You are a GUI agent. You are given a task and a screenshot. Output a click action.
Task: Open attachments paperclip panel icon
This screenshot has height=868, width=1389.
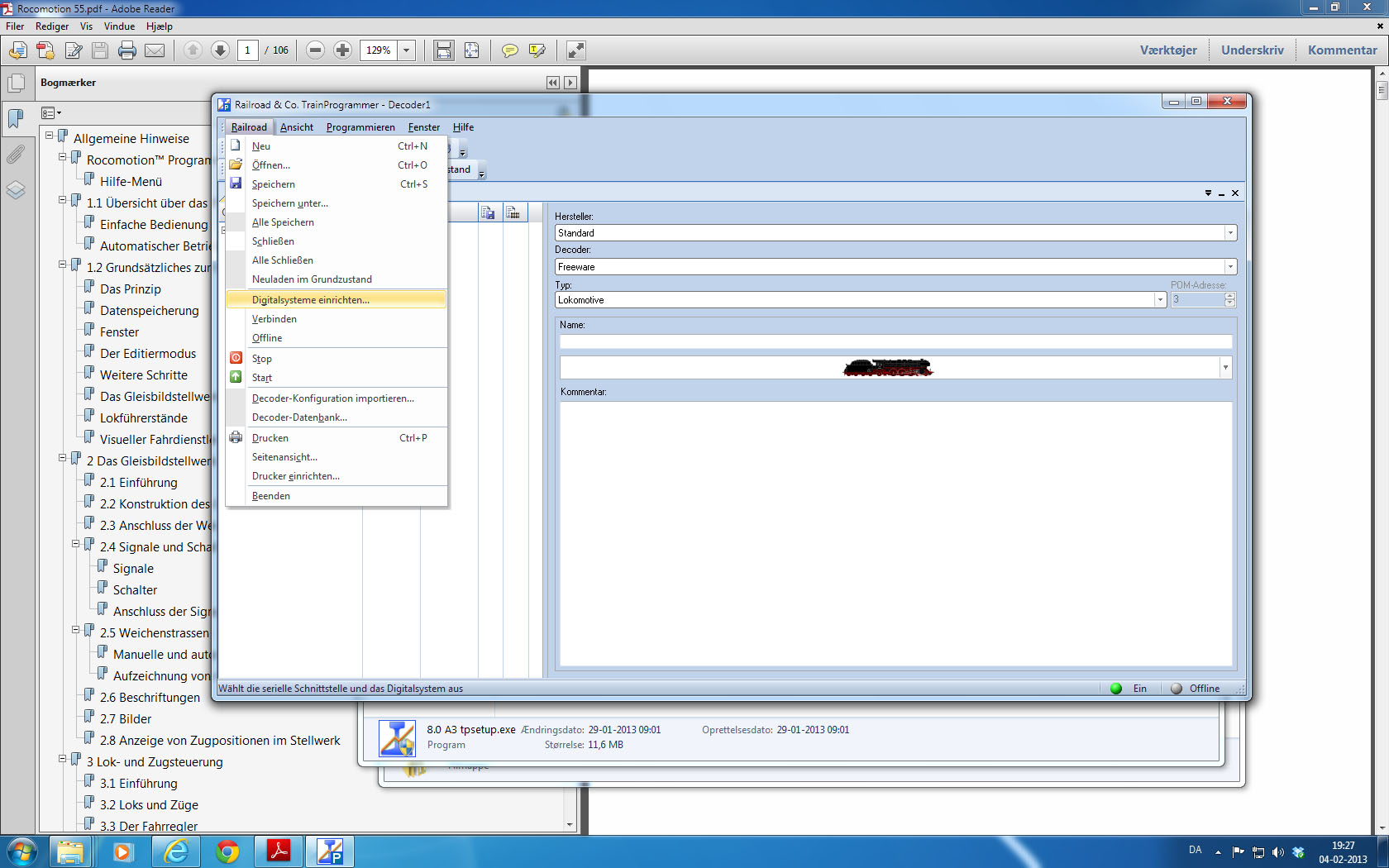click(x=16, y=155)
